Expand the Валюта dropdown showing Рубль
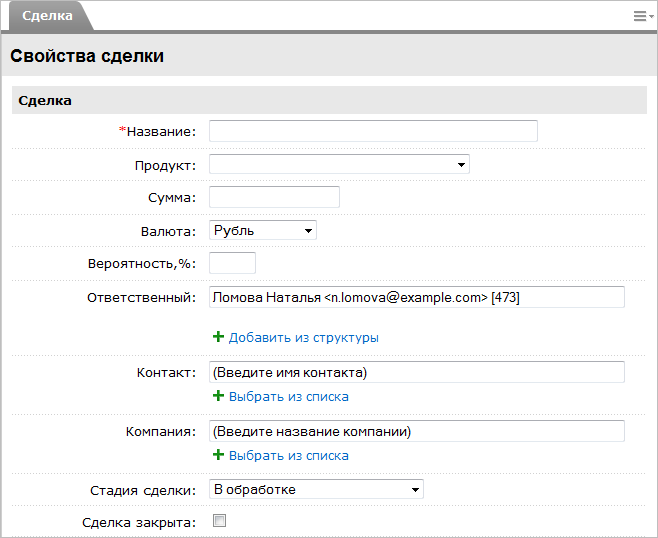Viewport: 658px width, 538px height. [x=262, y=230]
